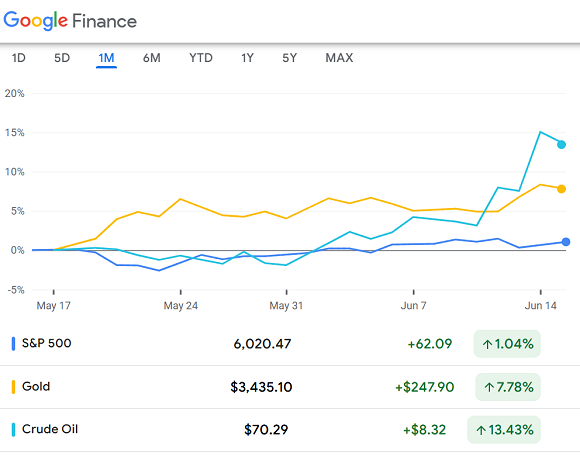The width and height of the screenshot is (580, 456).
Task: Click the Jun 7 axis label
Action: (x=414, y=305)
